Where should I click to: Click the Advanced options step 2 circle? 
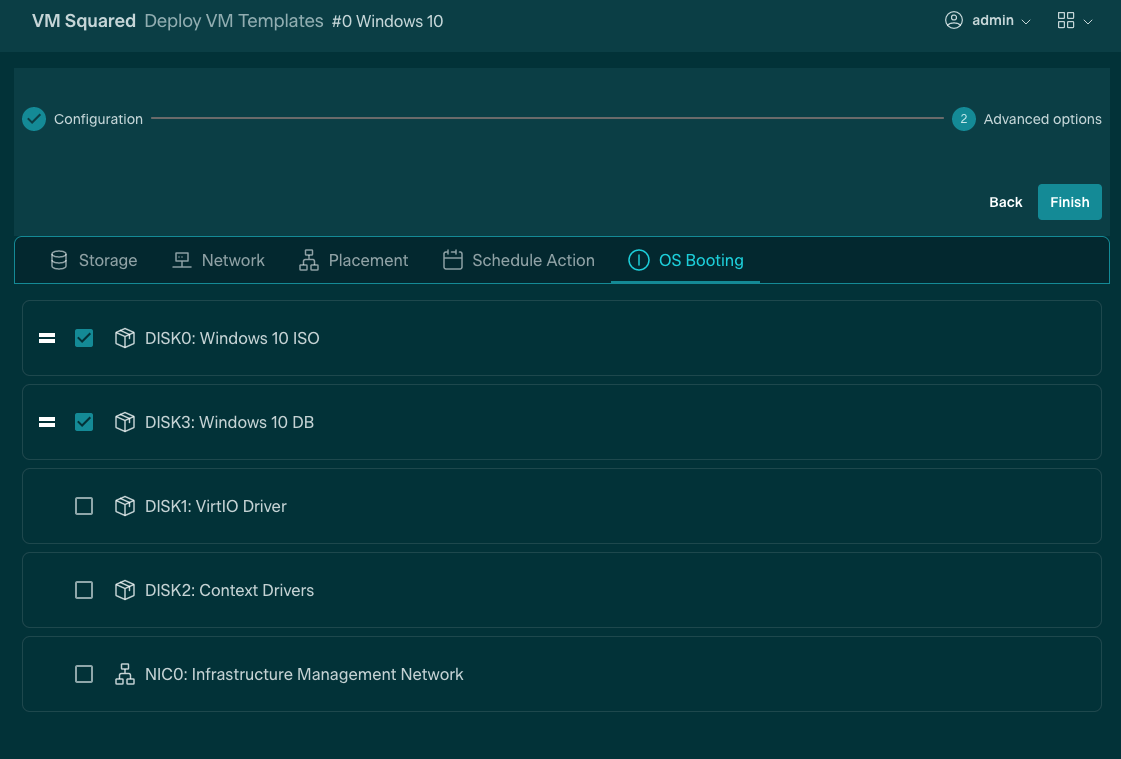click(x=963, y=119)
